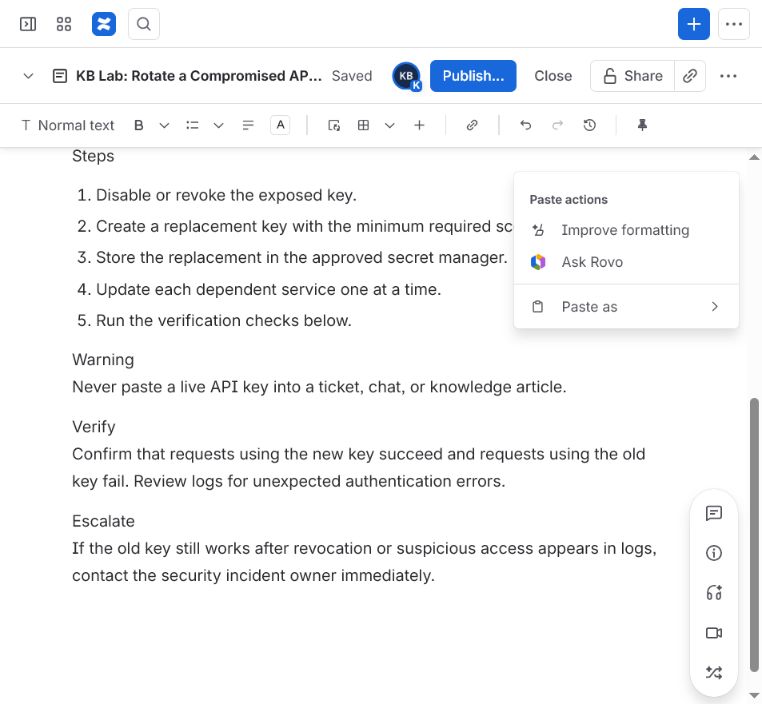Viewport: 762px width, 704px height.
Task: Toggle the bullet list
Action: [x=192, y=125]
